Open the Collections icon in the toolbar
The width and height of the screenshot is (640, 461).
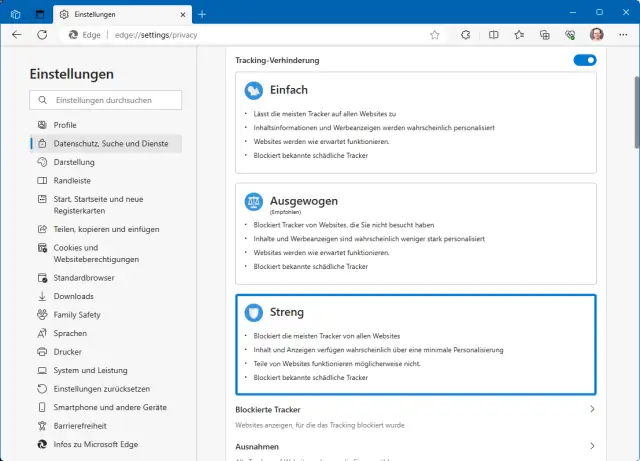tap(545, 34)
